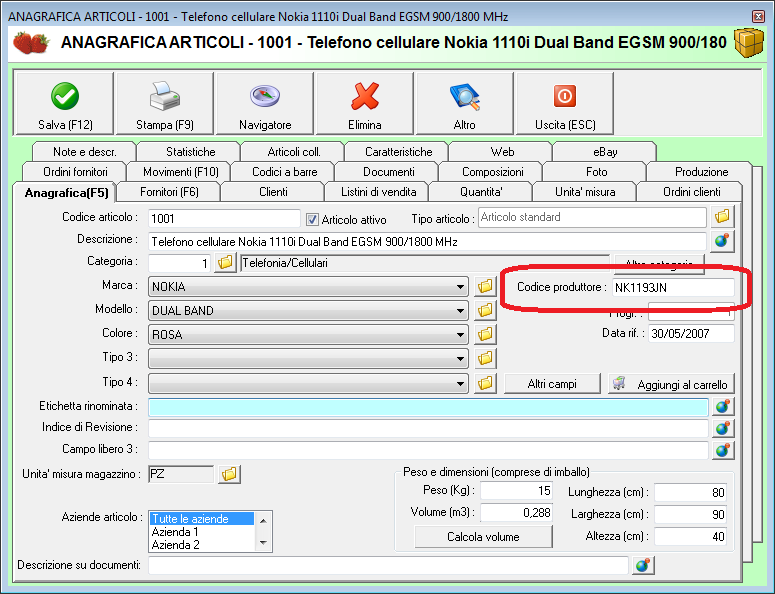Open folder lookup next to Tipo articolo
This screenshot has width=775, height=594.
[722, 216]
